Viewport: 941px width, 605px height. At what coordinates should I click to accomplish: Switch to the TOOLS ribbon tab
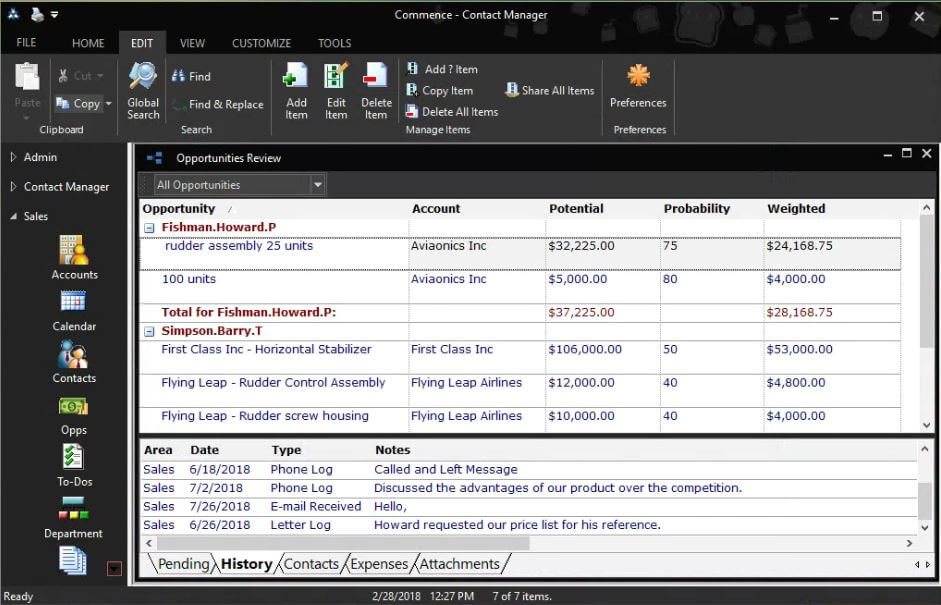pyautogui.click(x=334, y=43)
